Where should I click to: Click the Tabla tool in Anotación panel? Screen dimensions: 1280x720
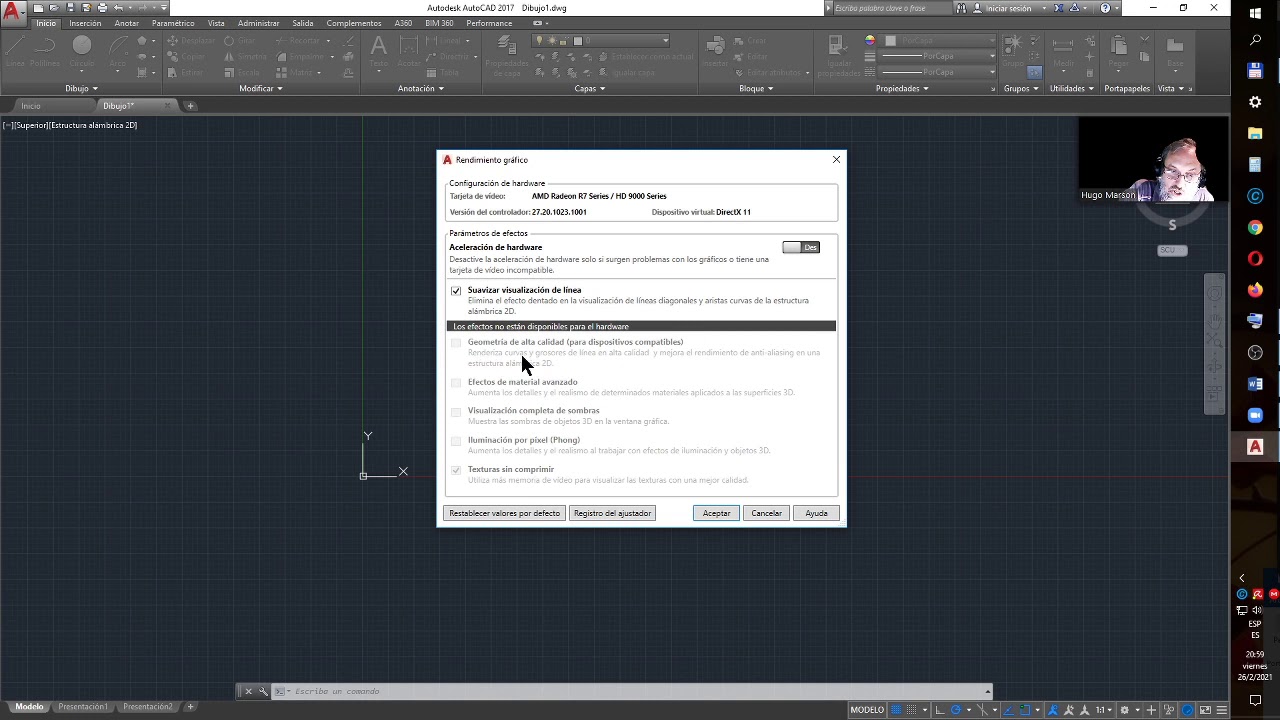pos(443,73)
